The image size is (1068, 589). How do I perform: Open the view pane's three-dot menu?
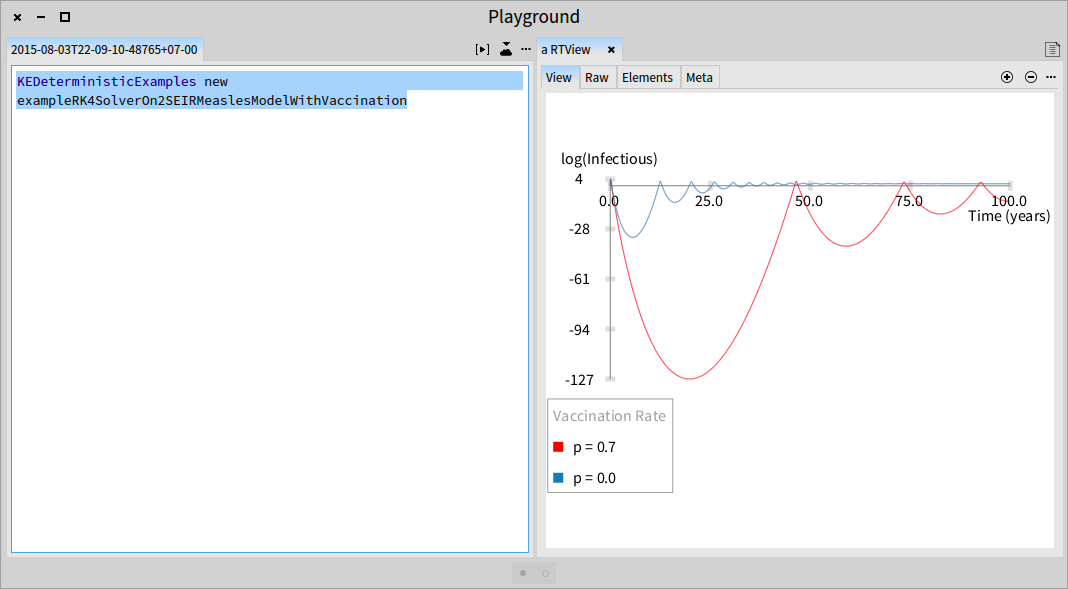point(1051,77)
